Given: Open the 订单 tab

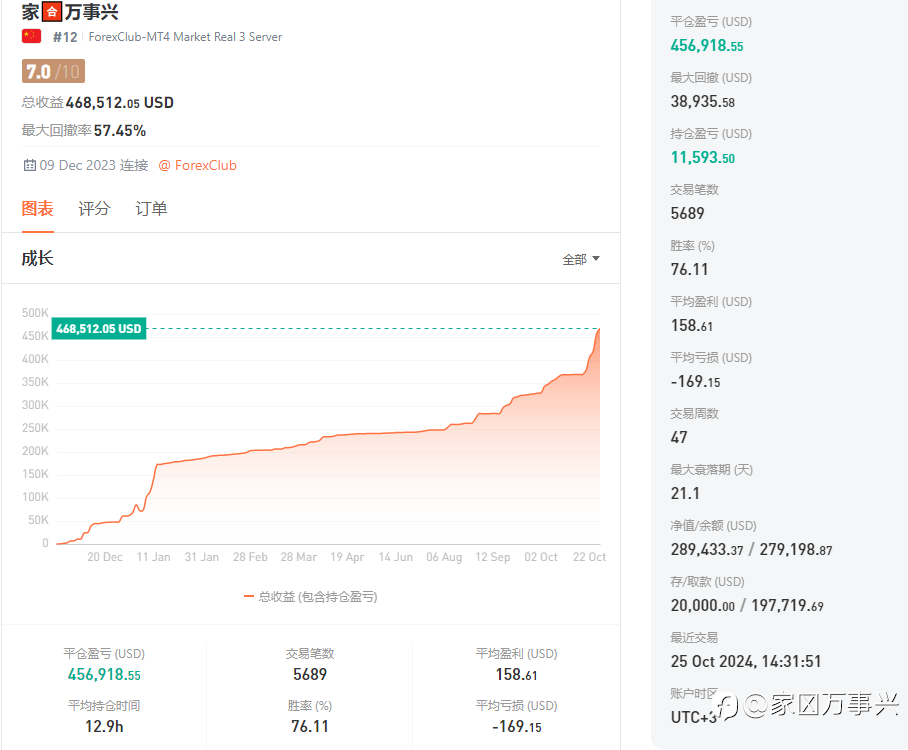Looking at the screenshot, I should [151, 208].
